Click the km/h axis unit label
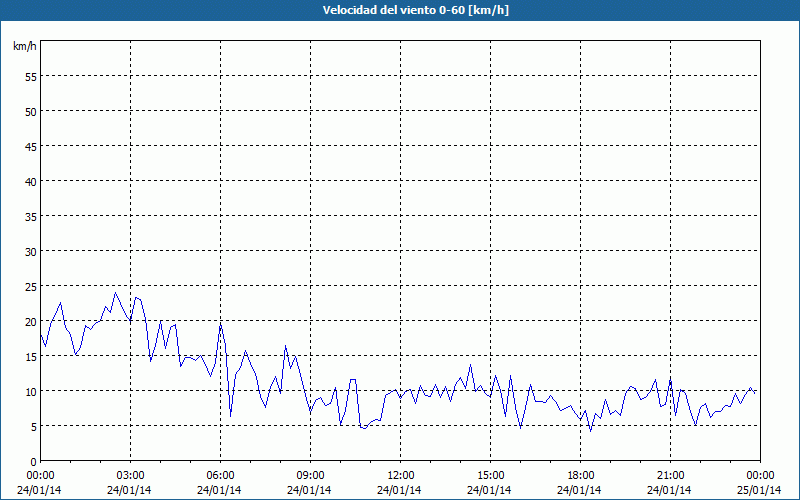 pos(24,46)
